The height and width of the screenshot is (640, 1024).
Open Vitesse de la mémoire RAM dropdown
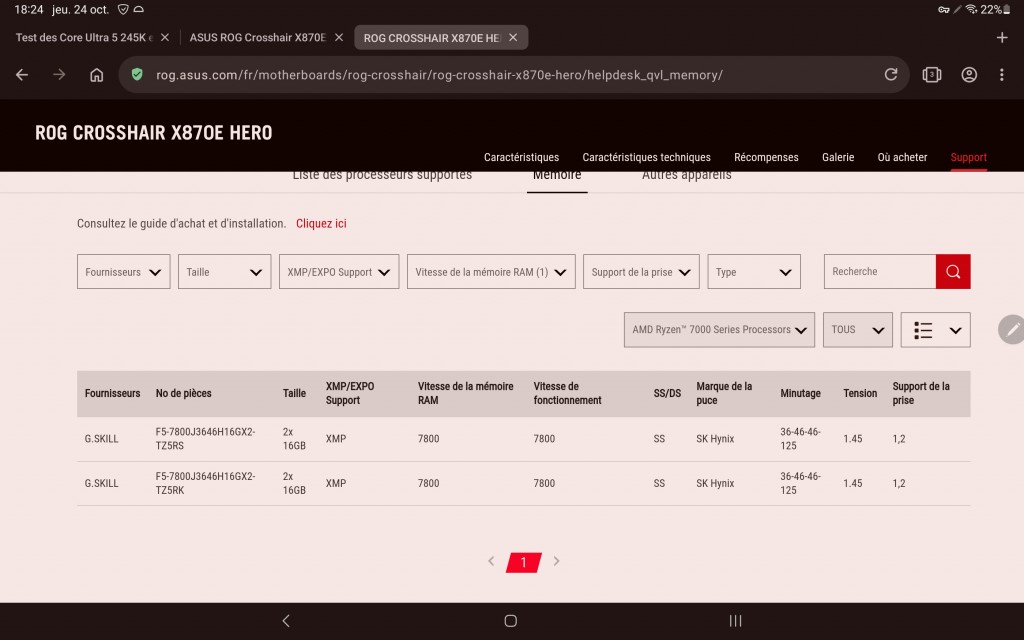pos(491,272)
